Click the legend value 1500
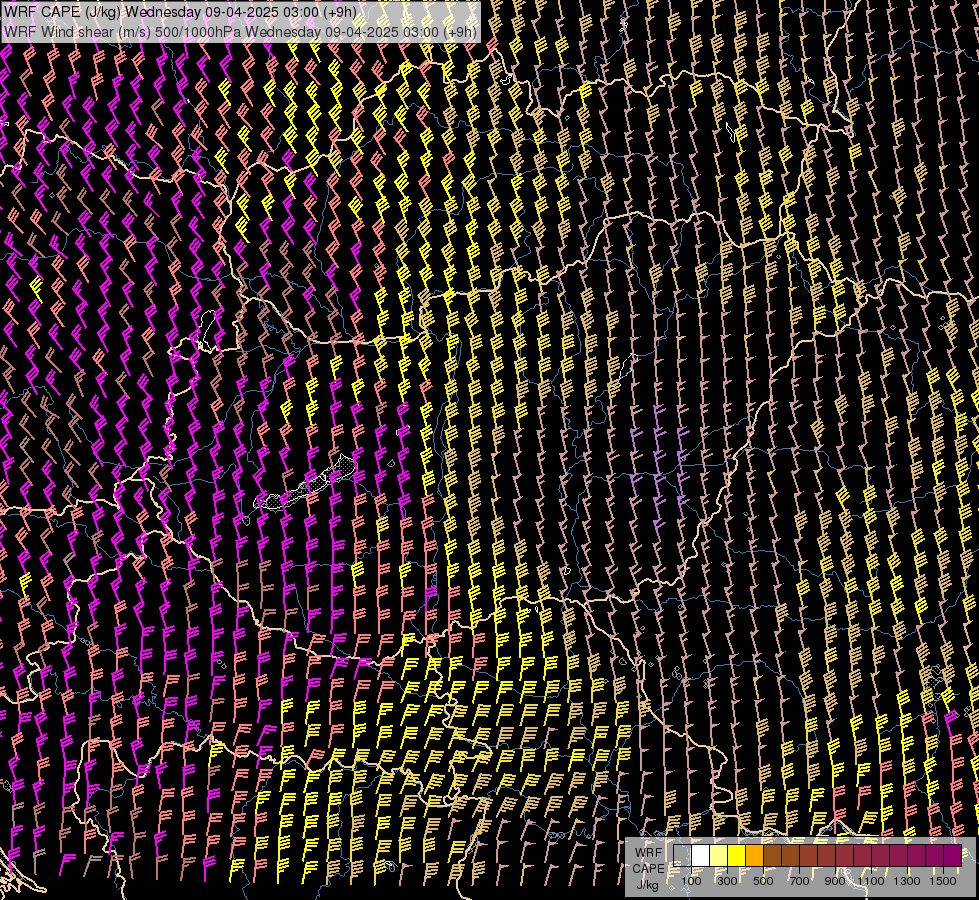This screenshot has width=979, height=900. tap(943, 881)
